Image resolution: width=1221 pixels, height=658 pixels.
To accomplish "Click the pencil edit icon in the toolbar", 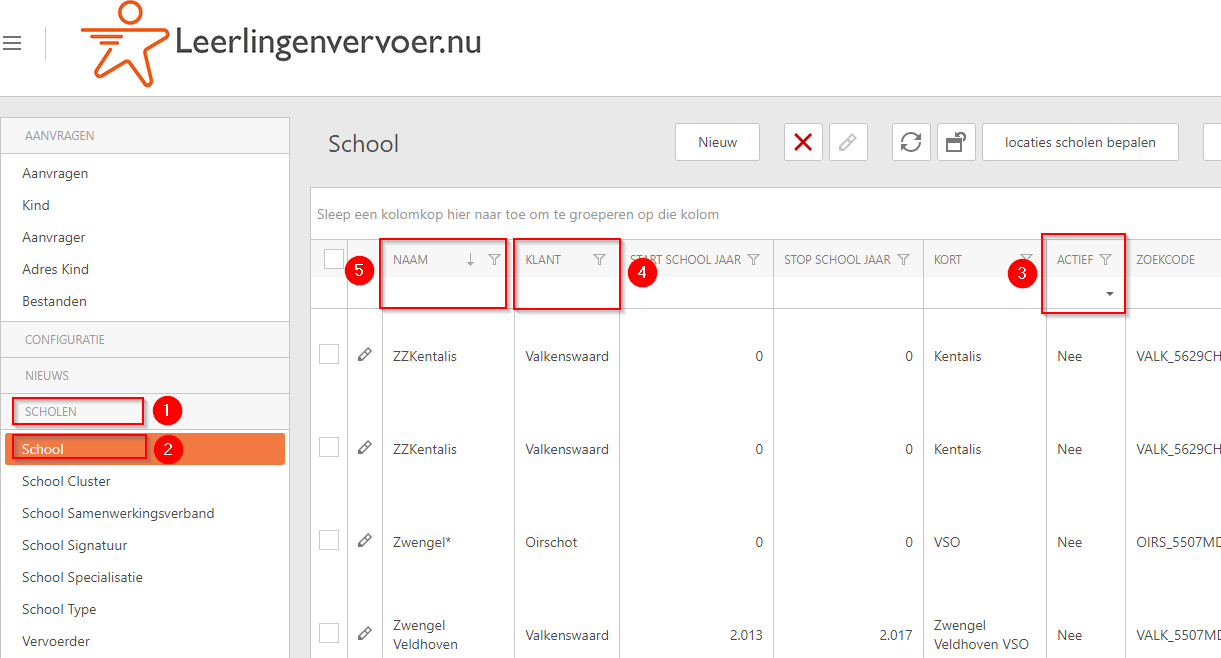I will point(847,141).
